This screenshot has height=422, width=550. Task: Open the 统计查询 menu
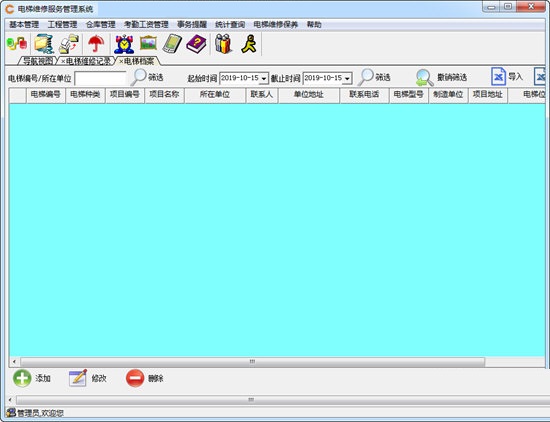point(230,25)
